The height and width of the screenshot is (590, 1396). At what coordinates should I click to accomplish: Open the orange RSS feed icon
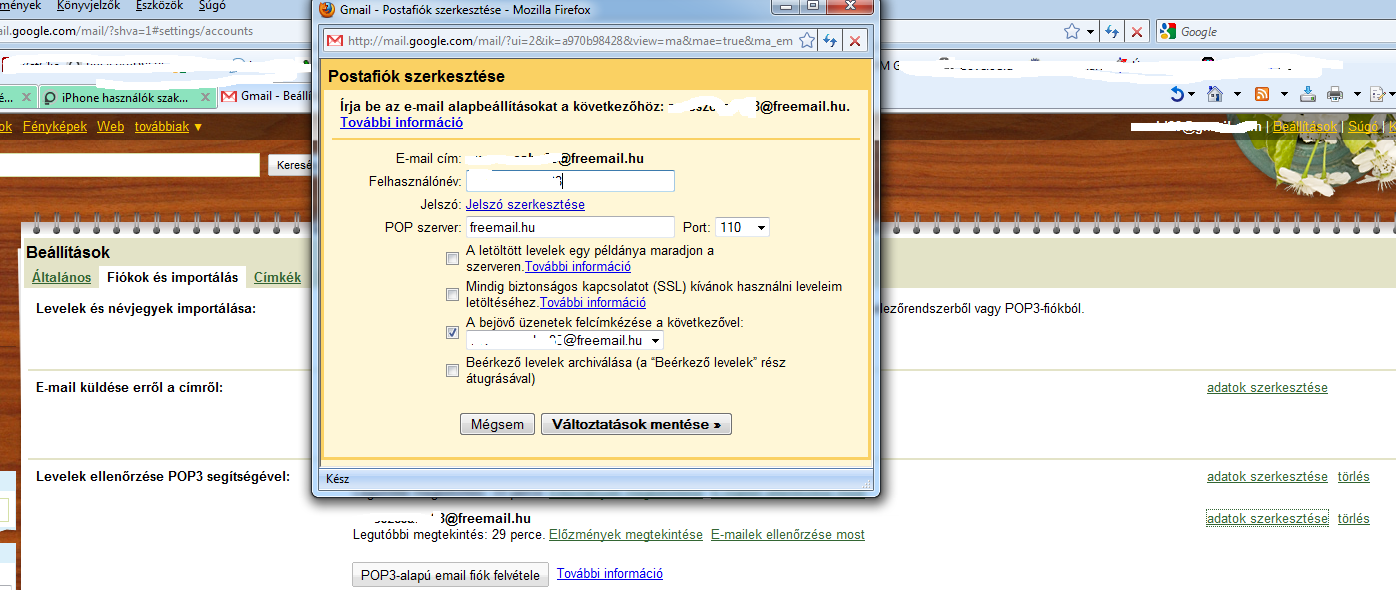[1262, 94]
